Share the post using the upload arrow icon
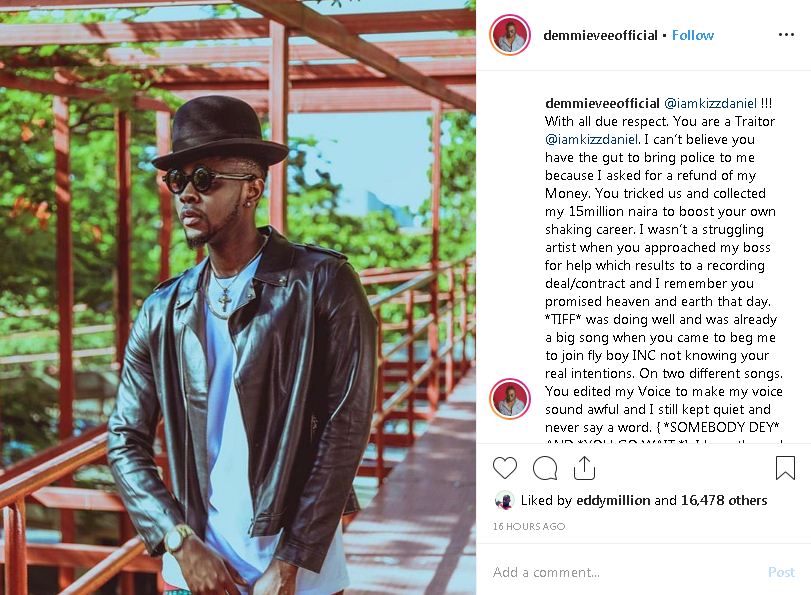The image size is (811, 595). click(x=584, y=468)
